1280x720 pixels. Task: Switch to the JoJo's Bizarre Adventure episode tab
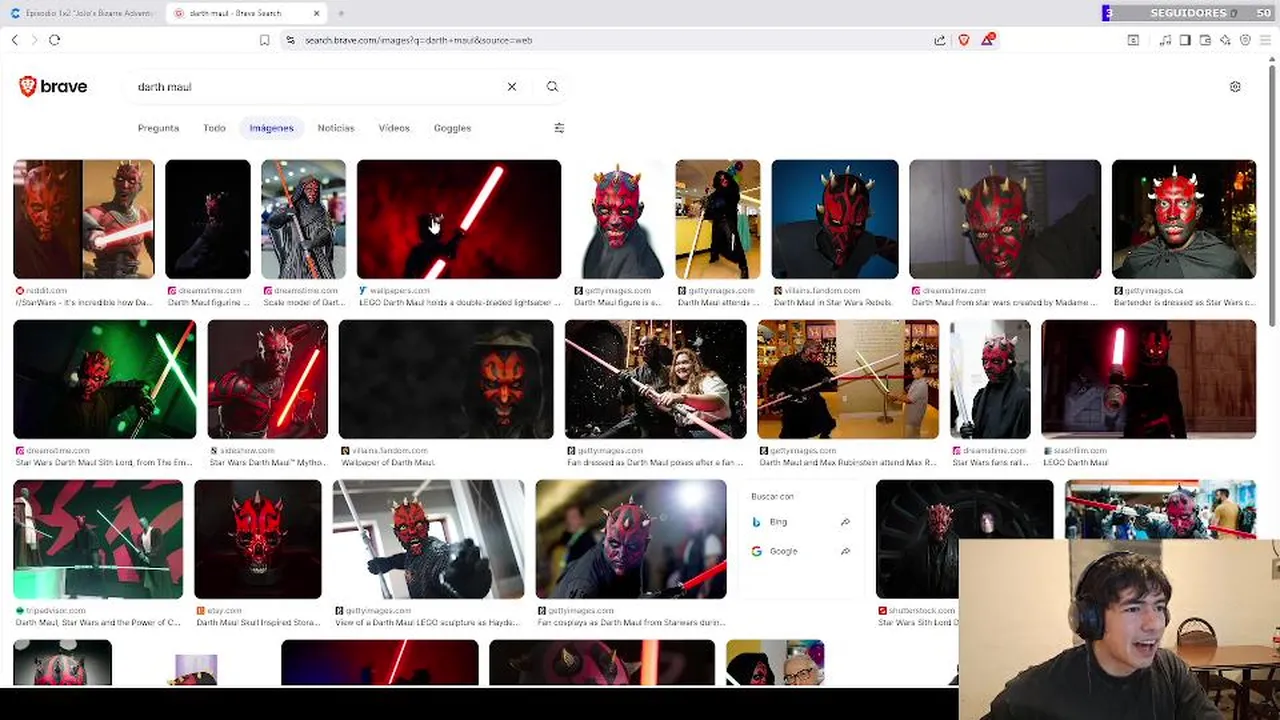click(x=82, y=13)
